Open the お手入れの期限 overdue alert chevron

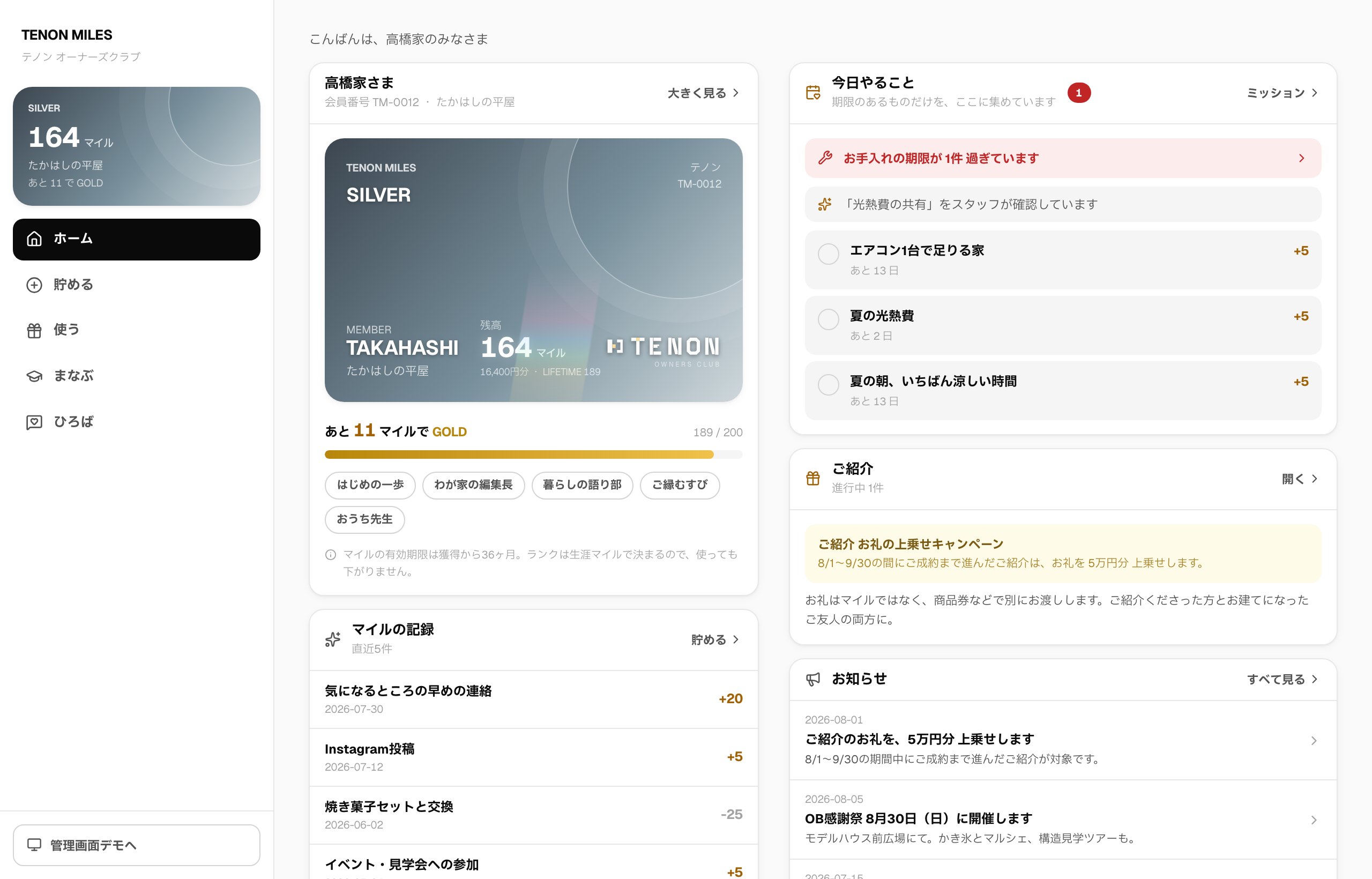coord(1302,158)
